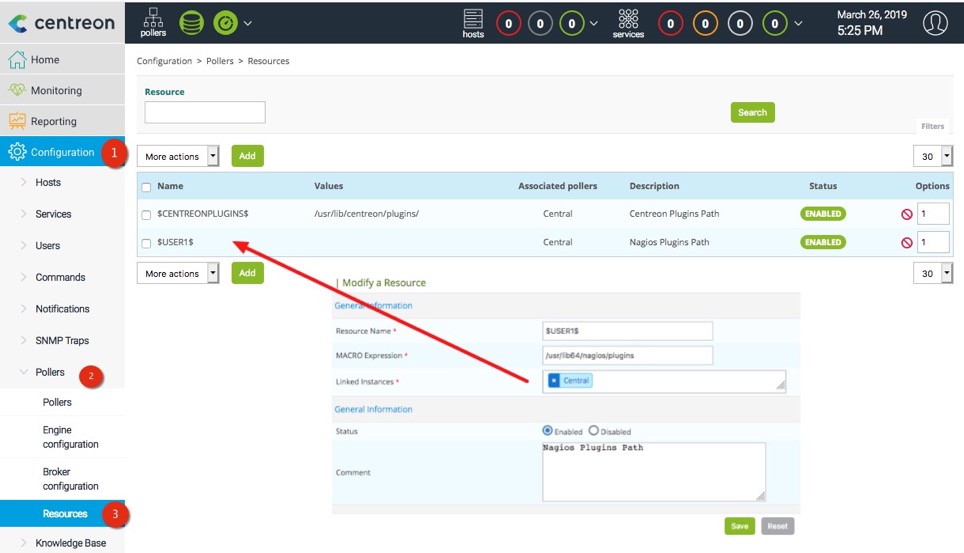964x553 pixels.
Task: Click the Resource search input field
Action: point(205,112)
